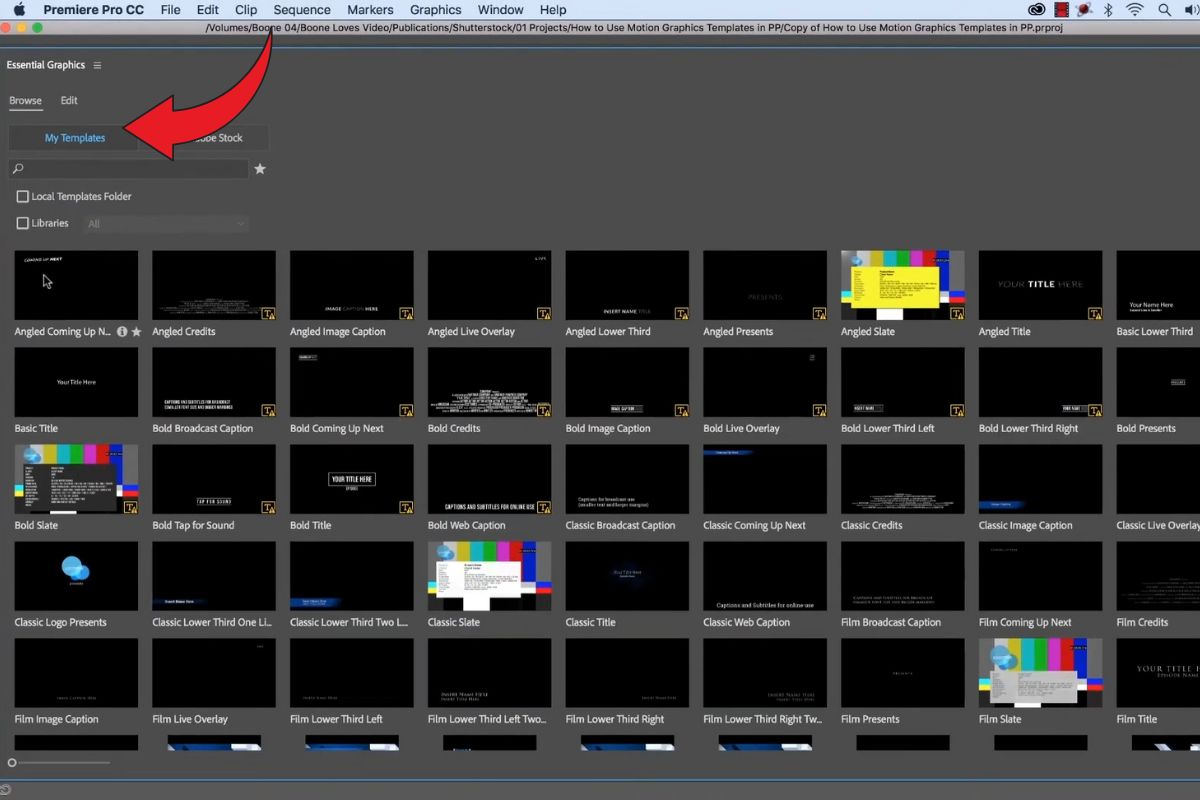Click the 'Film Coming Up Next' label
The height and width of the screenshot is (800, 1200).
point(1025,623)
